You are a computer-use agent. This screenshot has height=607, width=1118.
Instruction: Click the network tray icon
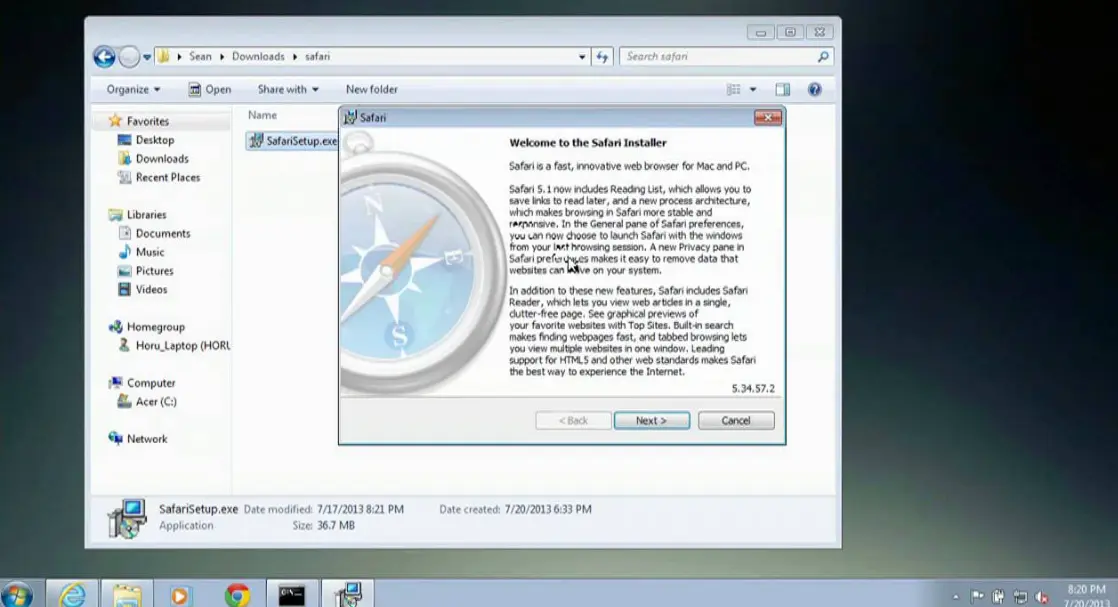point(1020,597)
